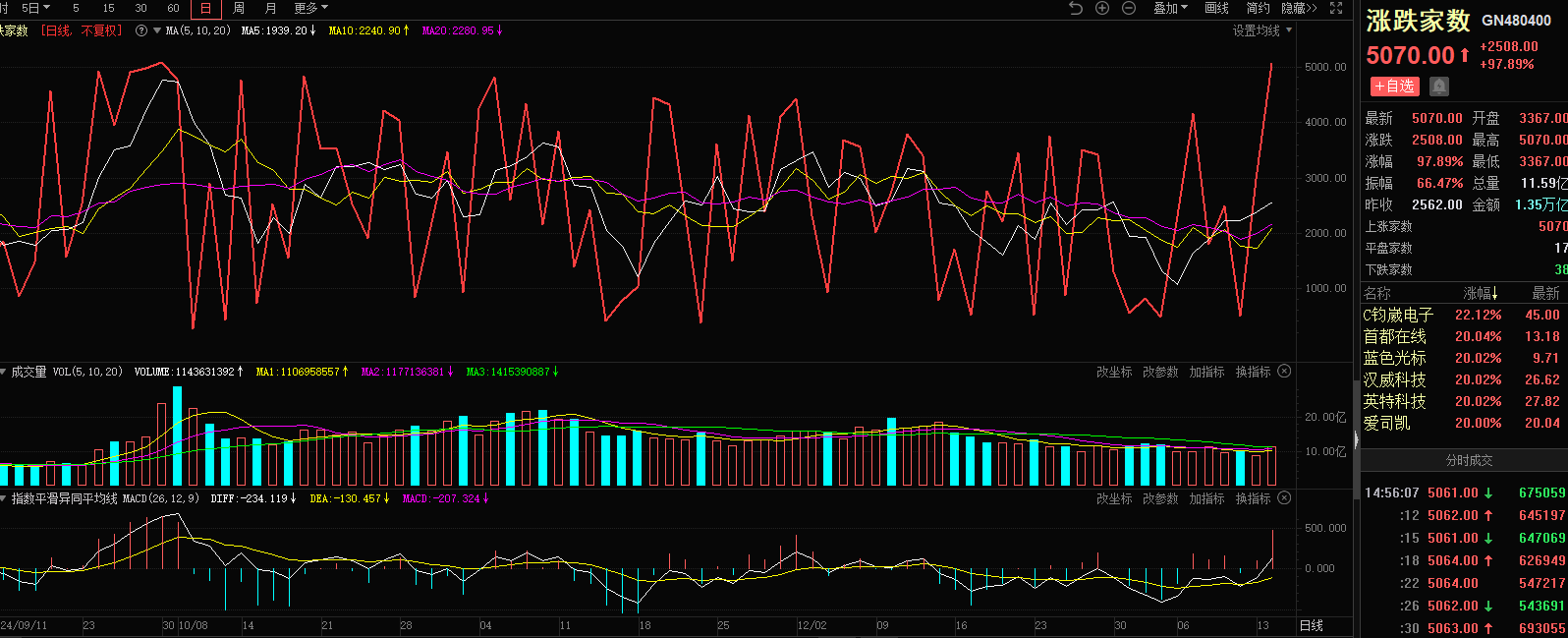Click the undo arrow icon in chart toolbar
This screenshot has width=1568, height=638.
(1076, 8)
